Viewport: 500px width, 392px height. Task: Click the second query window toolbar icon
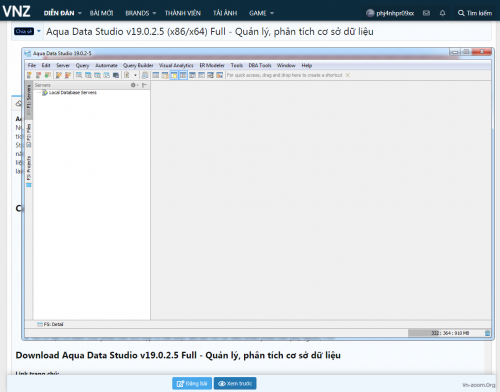[88, 75]
